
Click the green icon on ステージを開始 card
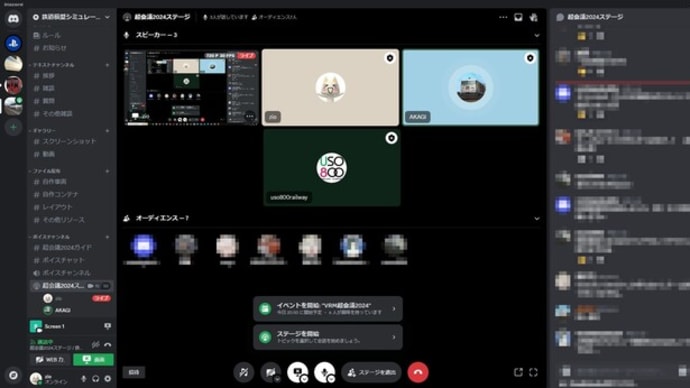click(x=265, y=337)
